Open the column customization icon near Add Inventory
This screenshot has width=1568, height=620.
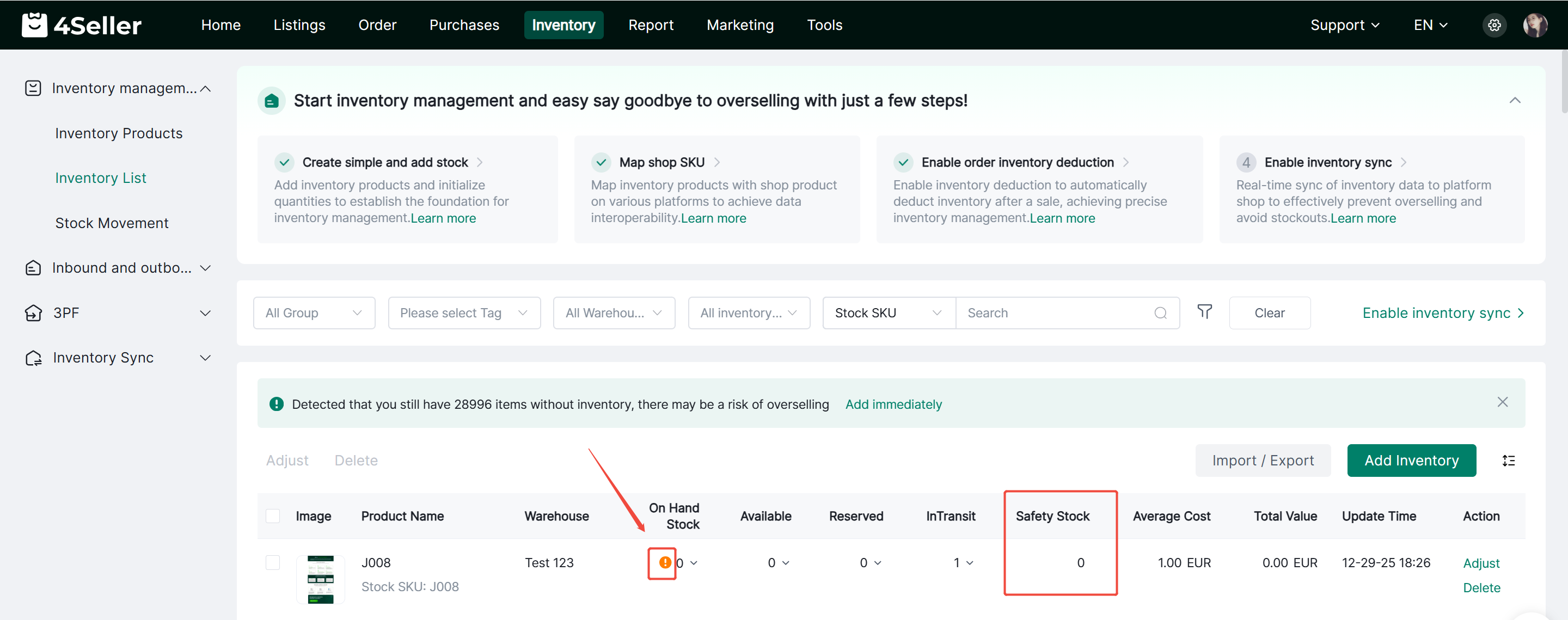pos(1510,461)
